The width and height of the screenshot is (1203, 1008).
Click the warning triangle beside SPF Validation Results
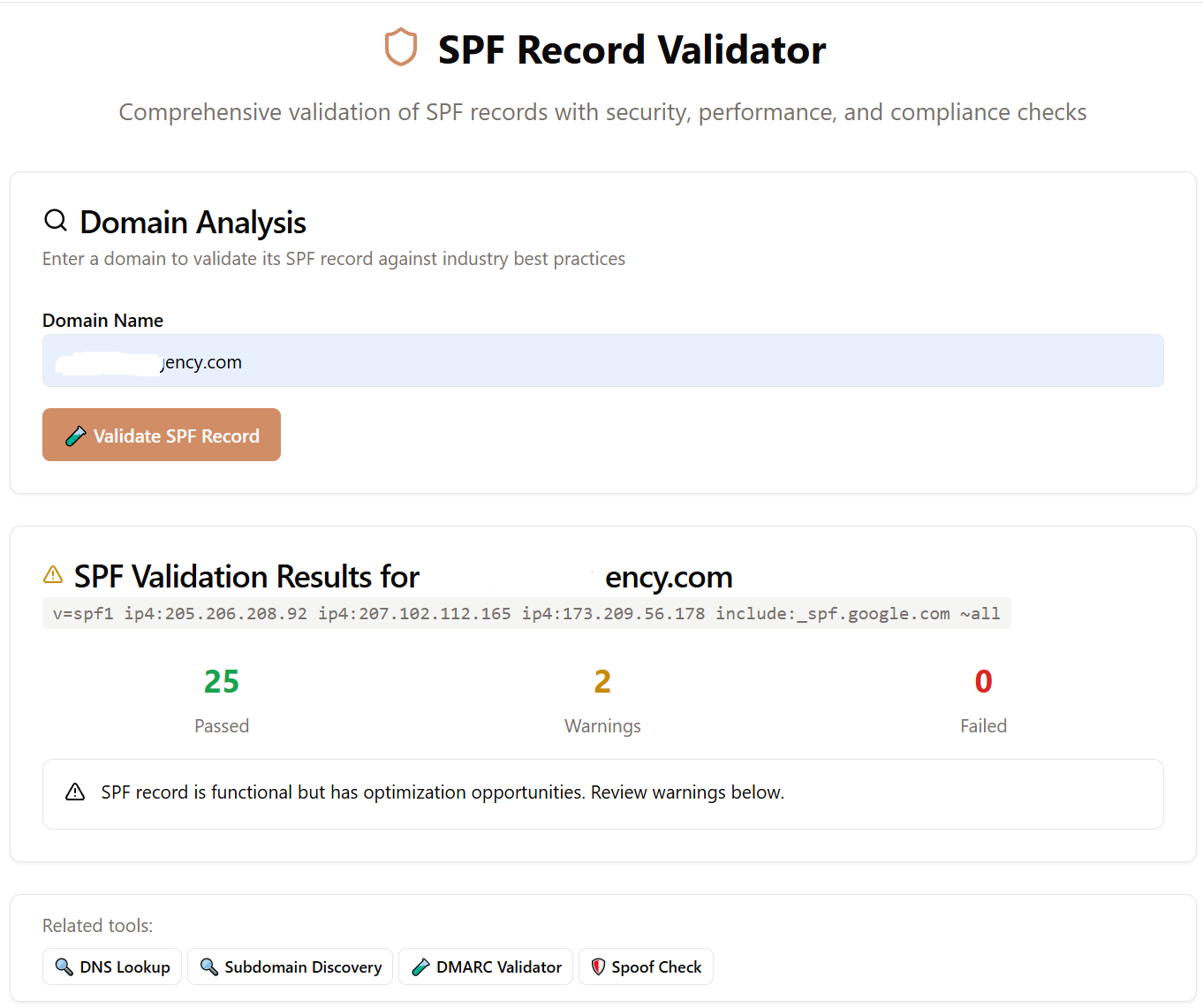[x=53, y=575]
